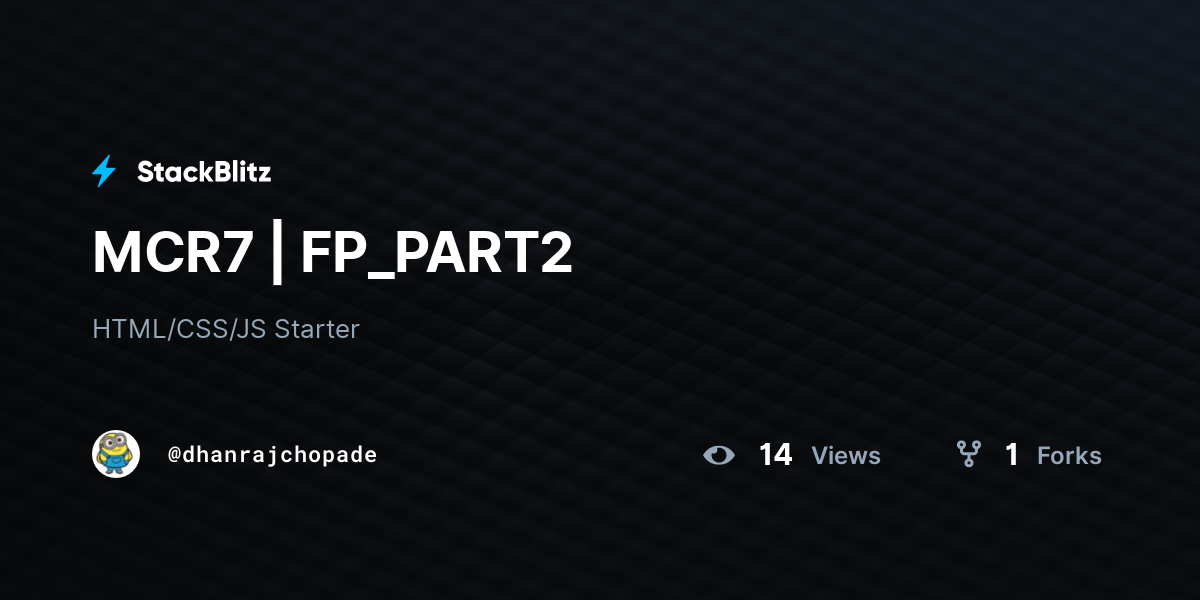Click the letter S in StackBlitz
The image size is (1200, 600).
pos(145,172)
